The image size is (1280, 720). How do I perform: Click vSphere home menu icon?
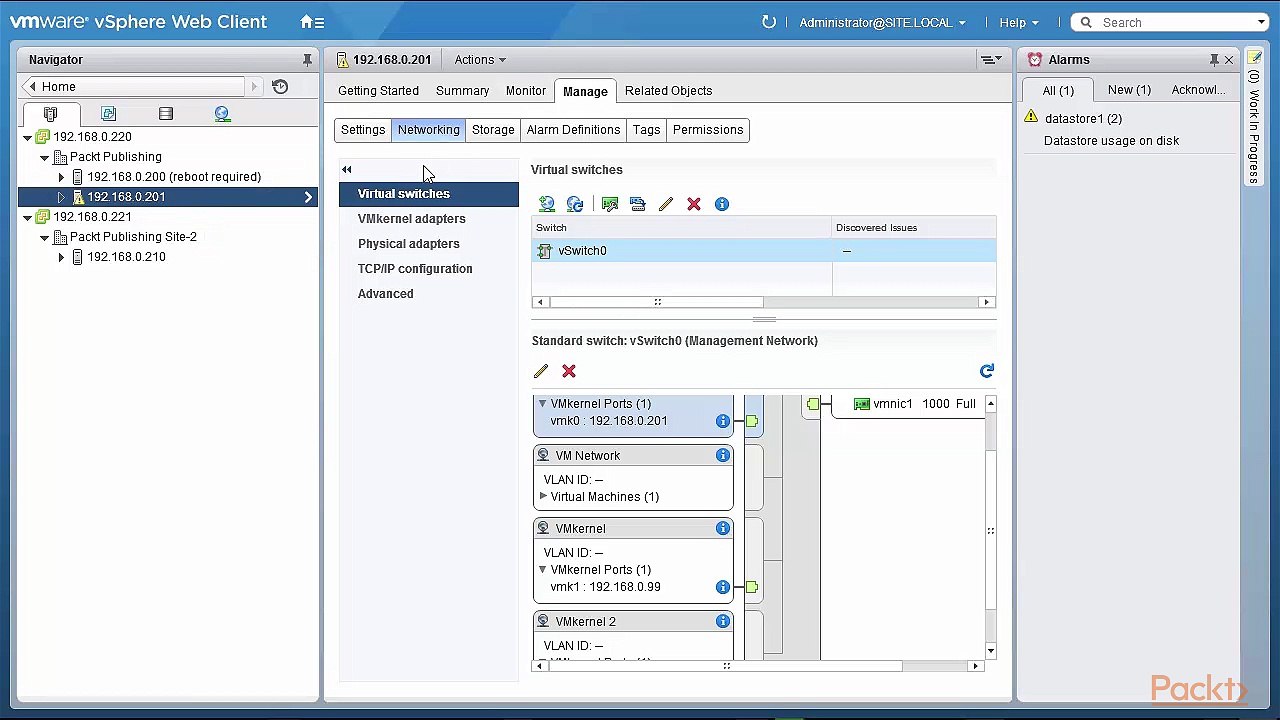tap(312, 22)
